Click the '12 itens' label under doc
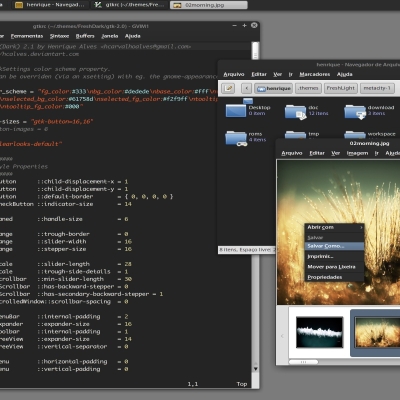 (318, 113)
